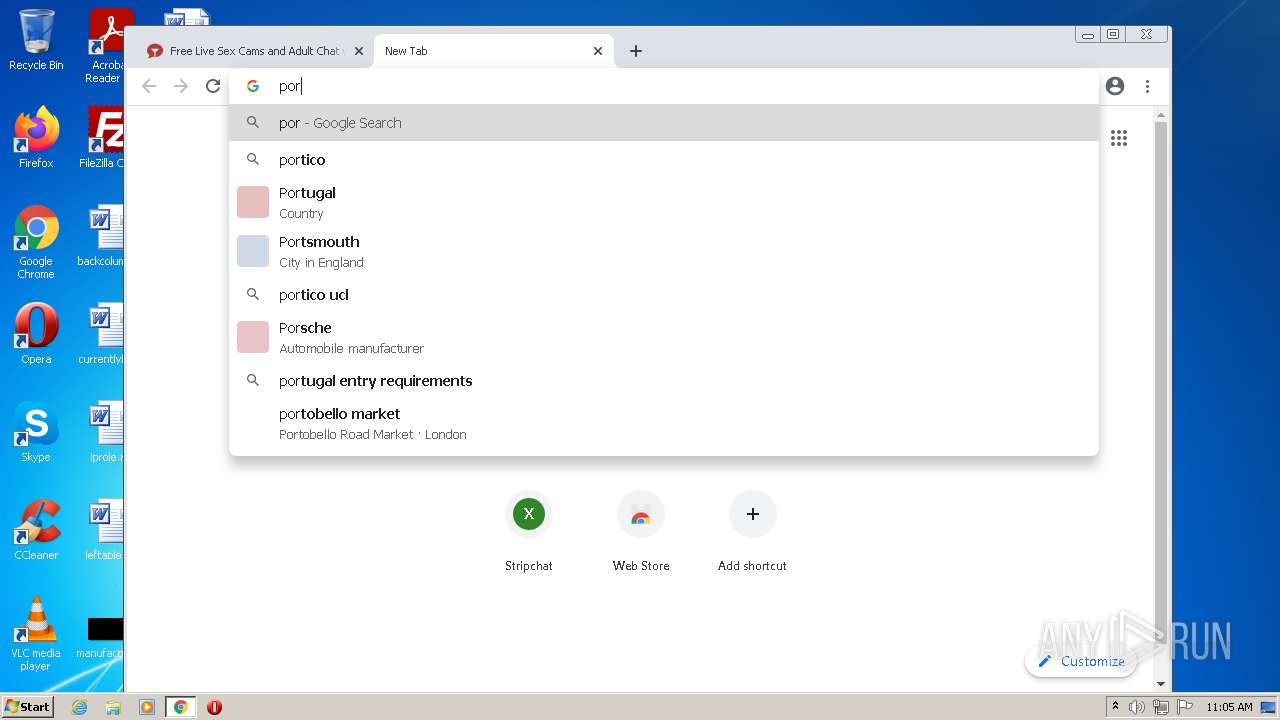
Task: Open the Windows Start menu
Action: click(27, 706)
